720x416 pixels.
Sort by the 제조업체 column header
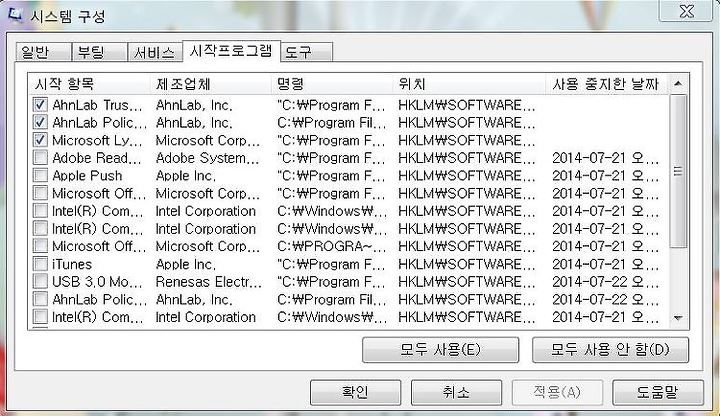tap(211, 84)
